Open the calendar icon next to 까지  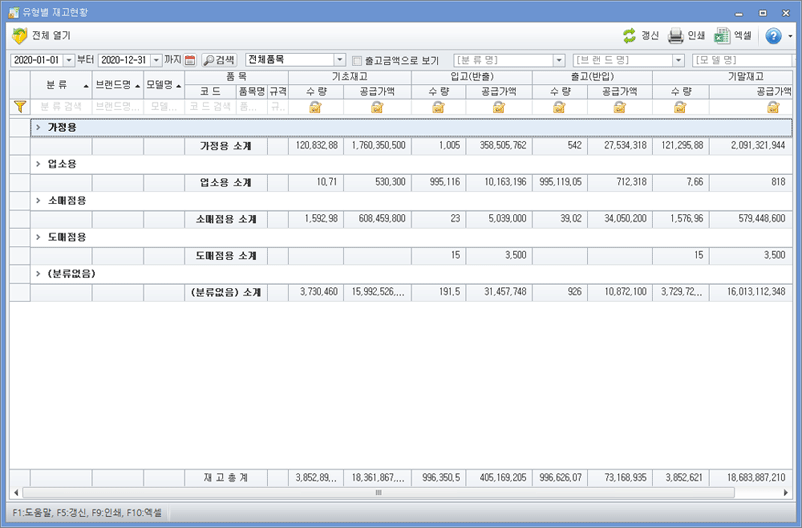[190, 60]
